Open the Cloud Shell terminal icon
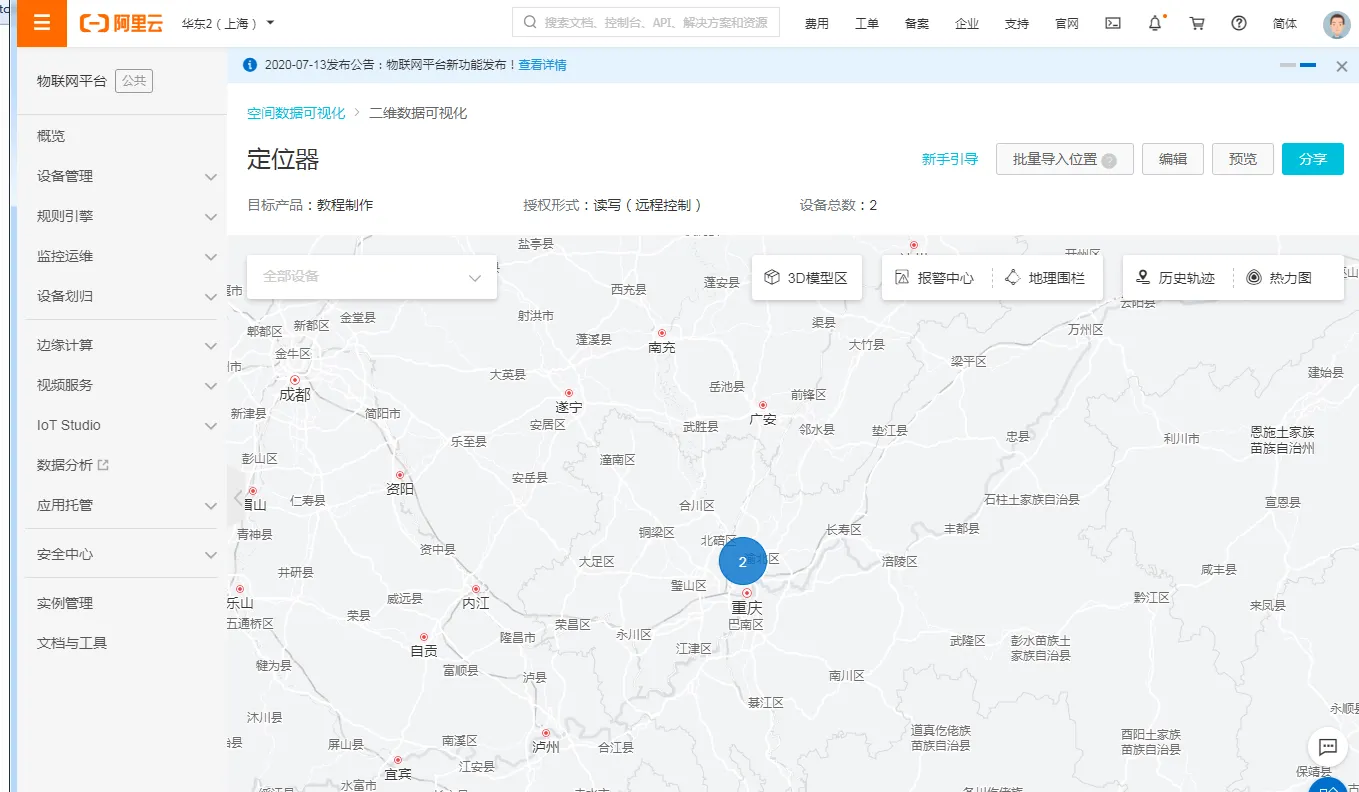The width and height of the screenshot is (1359, 792). point(1113,23)
